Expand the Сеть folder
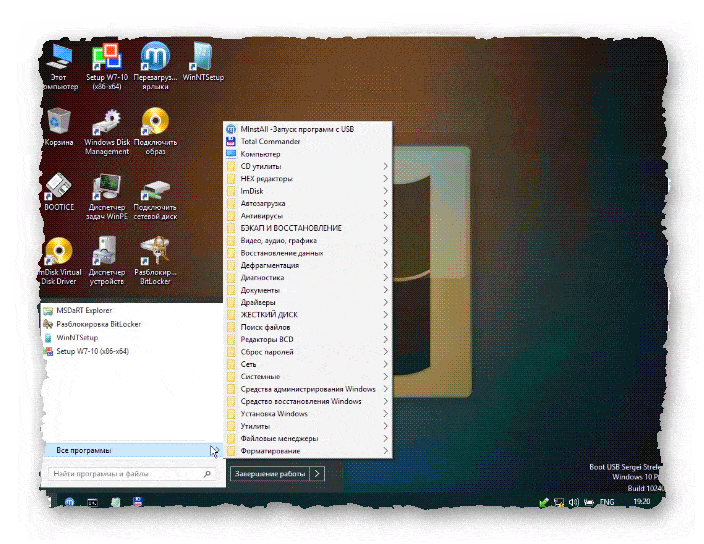The width and height of the screenshot is (704, 544). (x=308, y=364)
